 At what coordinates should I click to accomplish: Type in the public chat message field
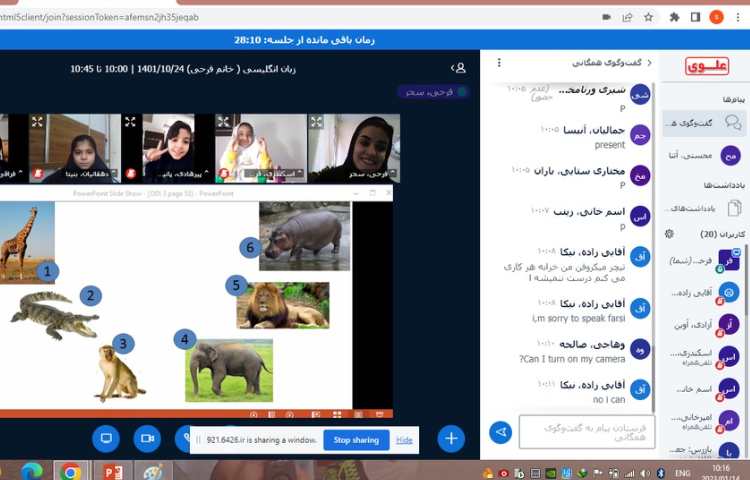[x=586, y=432]
